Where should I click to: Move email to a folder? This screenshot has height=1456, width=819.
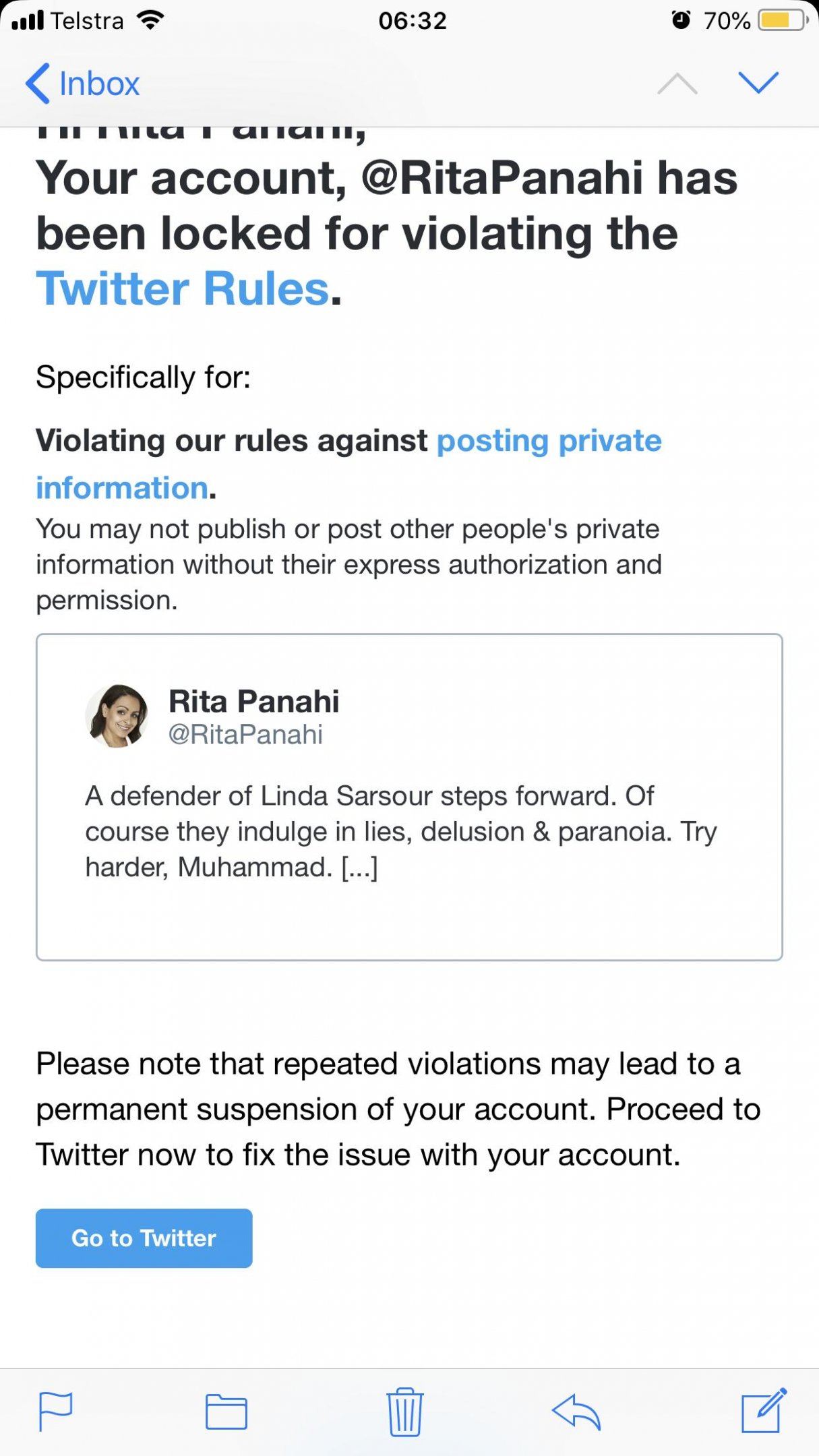pyautogui.click(x=226, y=1412)
